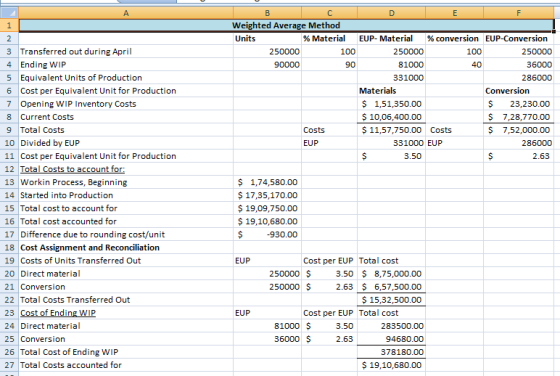Click the 331000 cell in row 5
Viewport: 560px width, 376px height.
[392, 77]
